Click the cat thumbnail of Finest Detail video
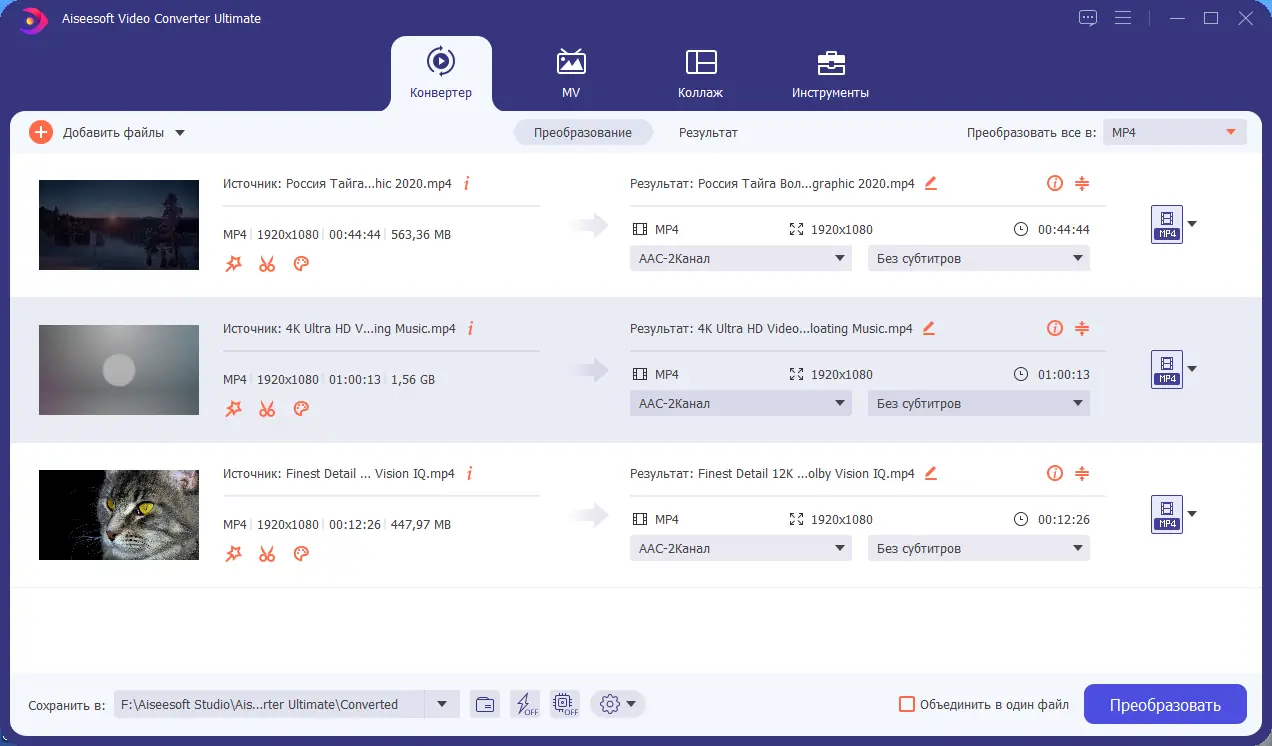1272x746 pixels. click(x=119, y=515)
